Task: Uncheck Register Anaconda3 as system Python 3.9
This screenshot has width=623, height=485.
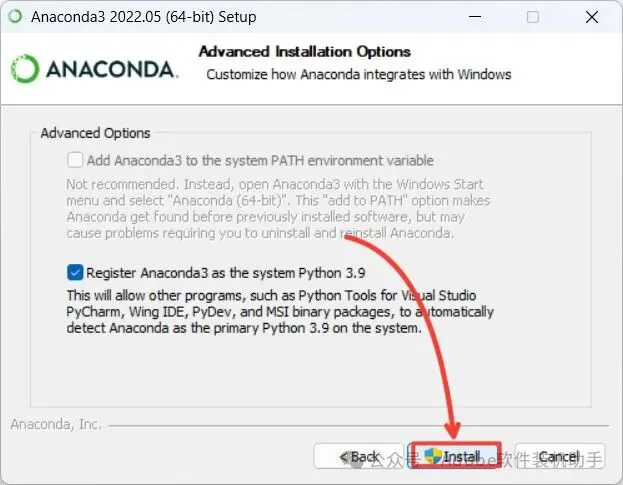Action: (x=75, y=271)
